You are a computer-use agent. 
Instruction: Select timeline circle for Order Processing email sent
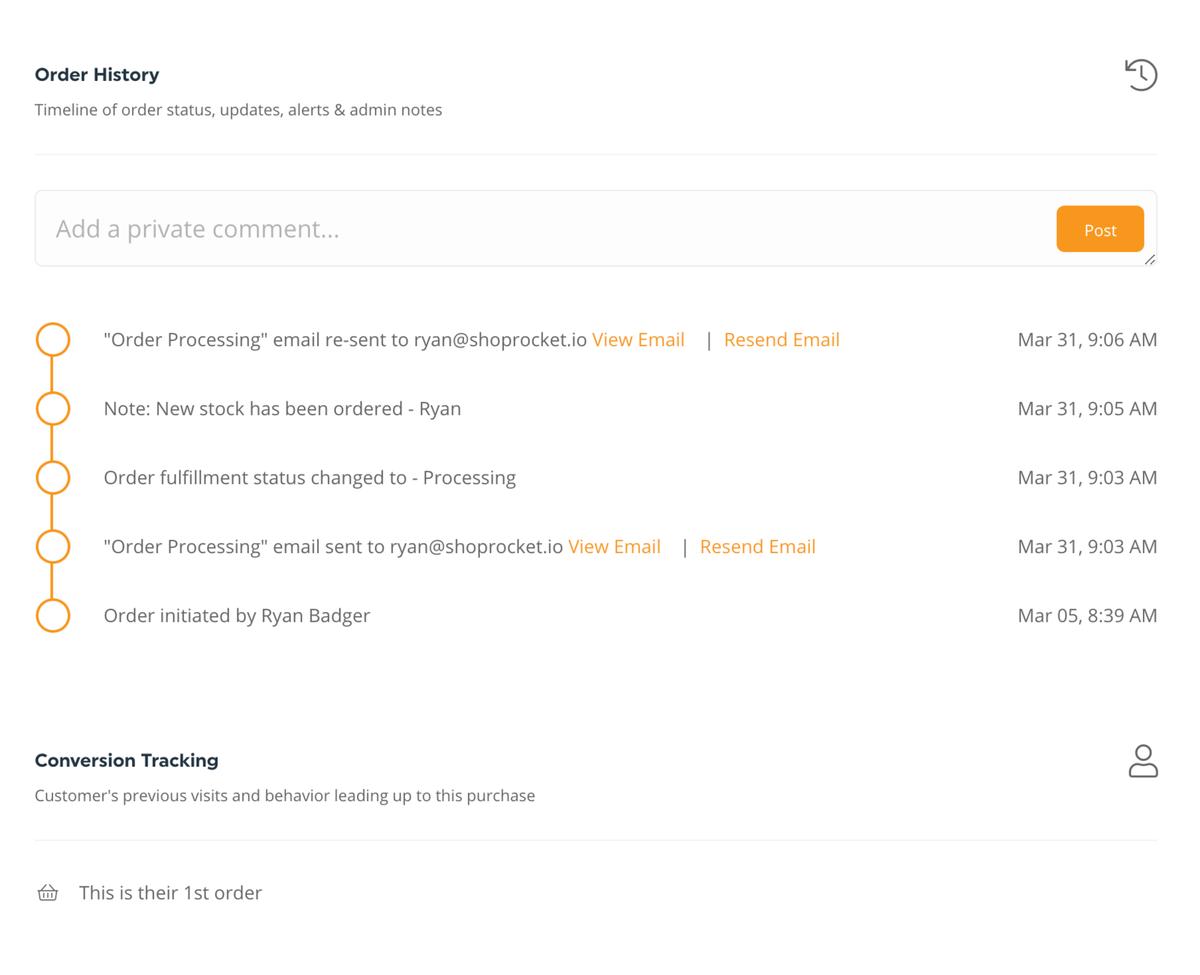click(53, 546)
